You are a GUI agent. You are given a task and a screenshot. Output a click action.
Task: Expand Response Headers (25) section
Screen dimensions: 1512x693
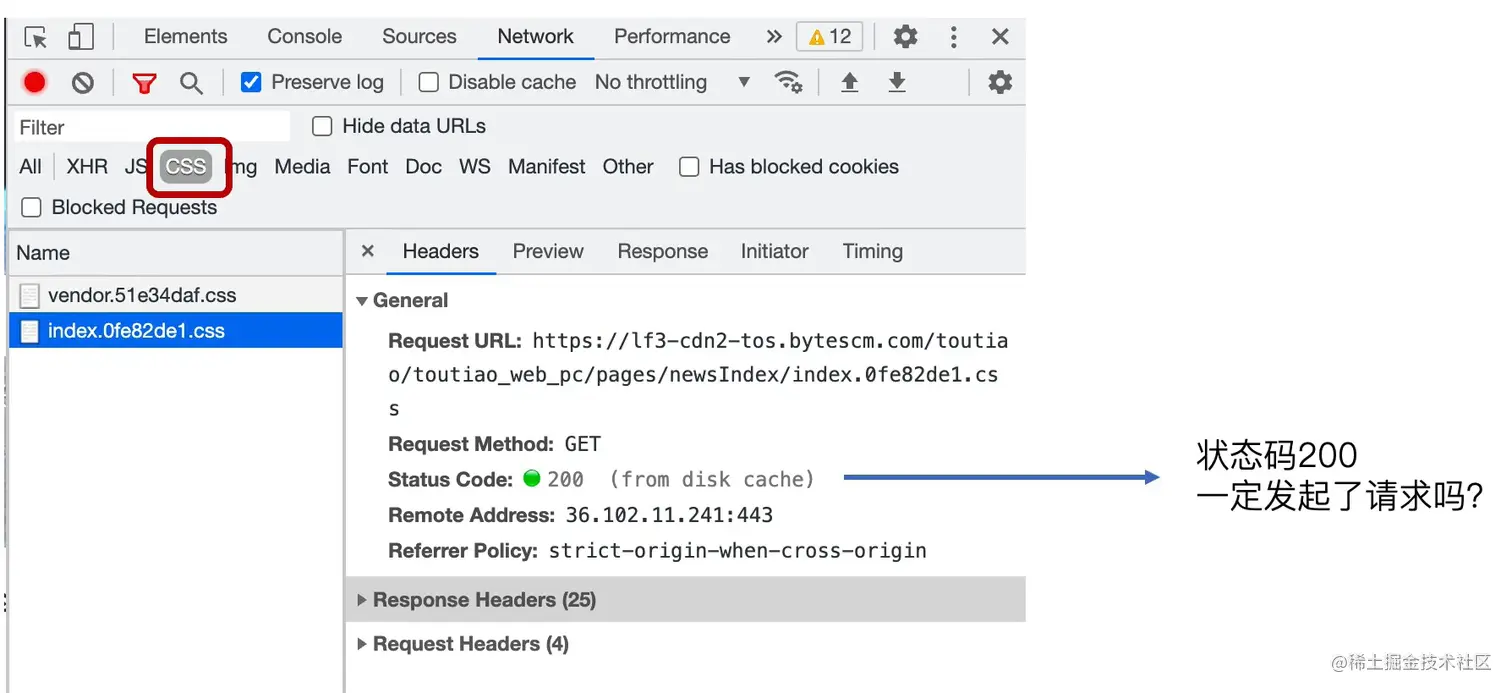[x=484, y=600]
